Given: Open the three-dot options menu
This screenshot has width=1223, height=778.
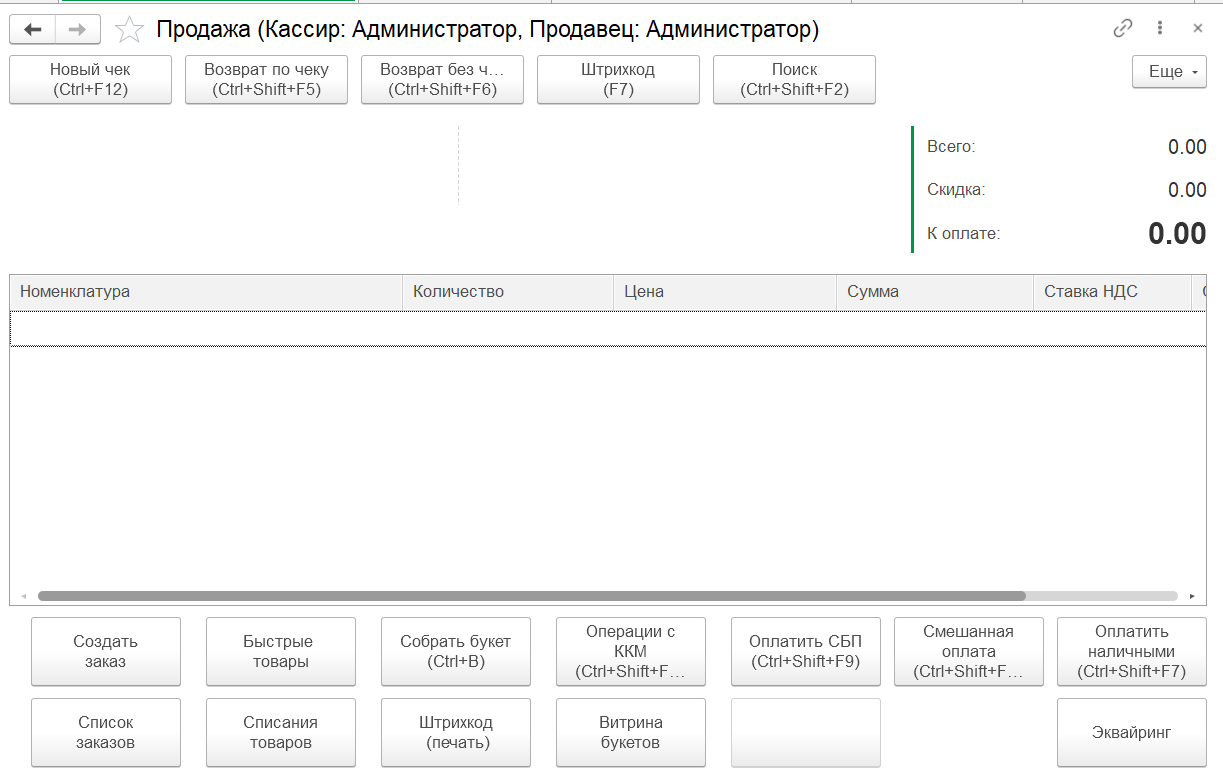Looking at the screenshot, I should [x=1160, y=29].
